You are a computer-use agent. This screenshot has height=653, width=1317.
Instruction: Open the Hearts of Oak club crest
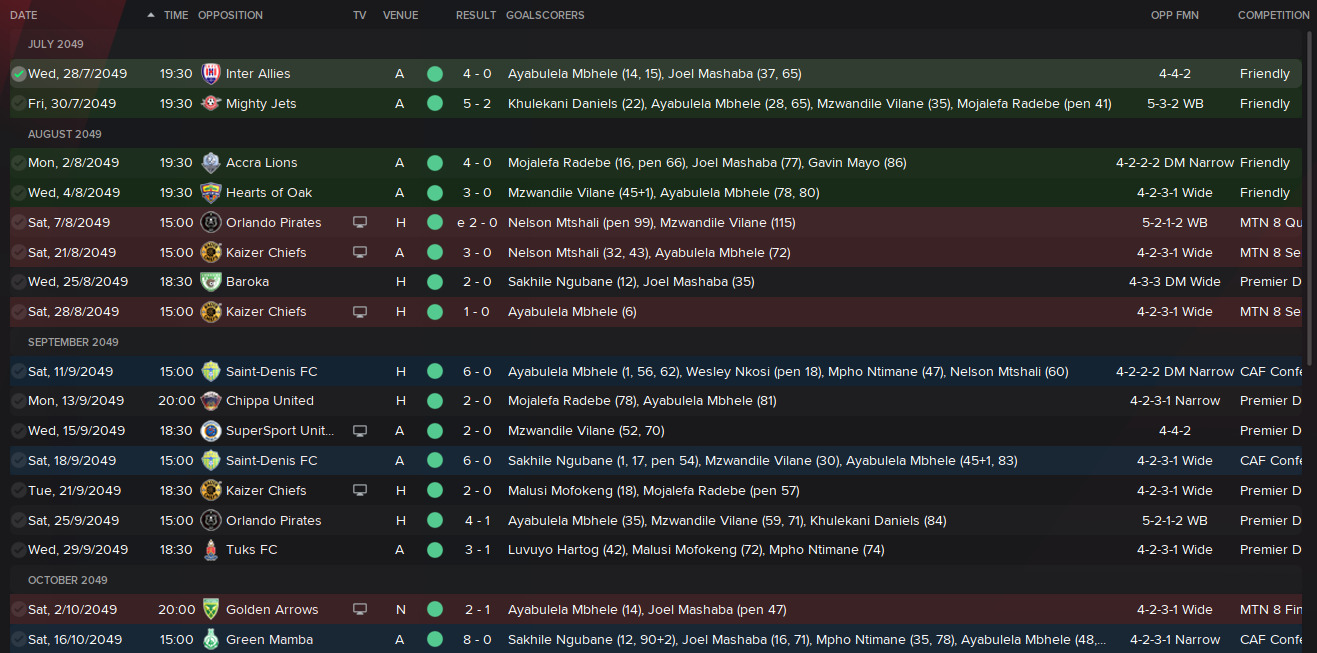coord(210,192)
